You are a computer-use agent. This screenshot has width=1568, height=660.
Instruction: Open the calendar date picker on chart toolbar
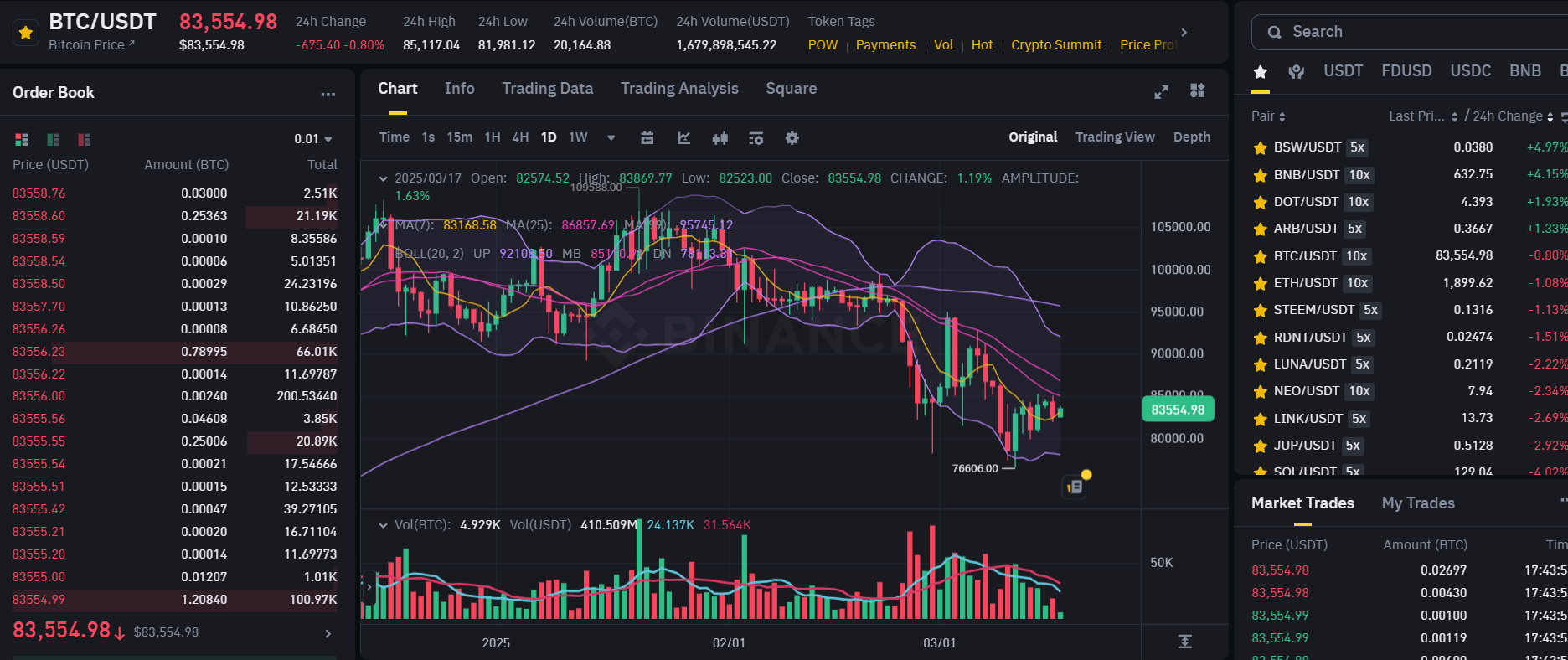[647, 138]
